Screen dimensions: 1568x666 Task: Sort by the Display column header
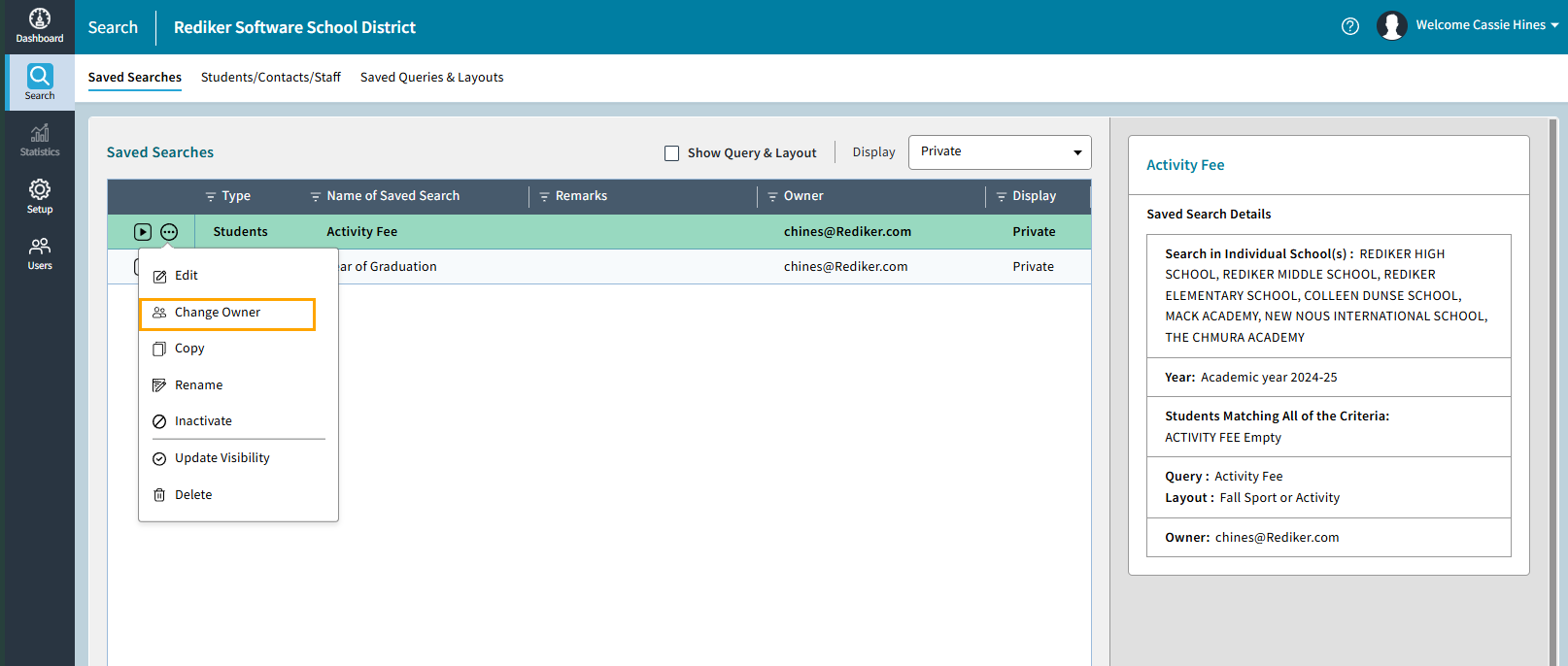(1034, 196)
